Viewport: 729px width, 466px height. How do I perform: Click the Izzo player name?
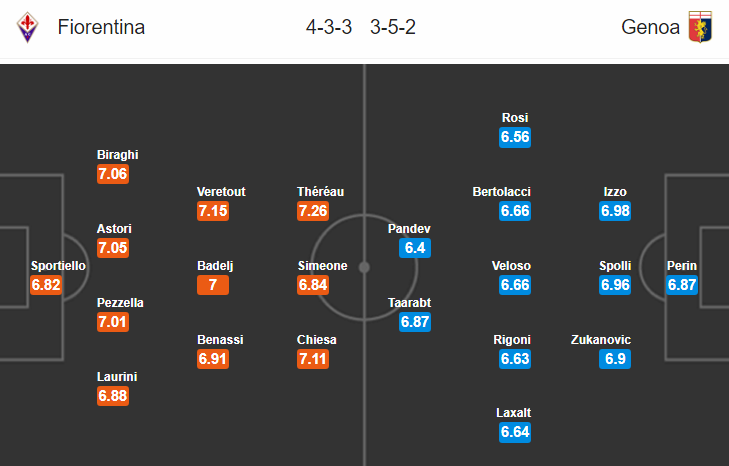click(x=615, y=192)
